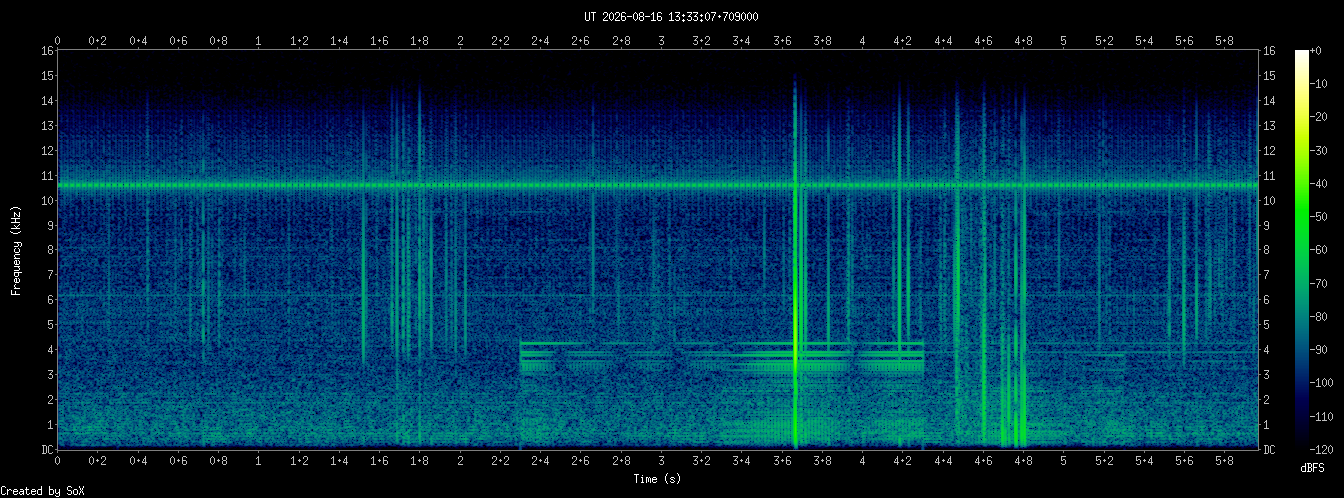Click the 4 second tick on the top time axis

863,41
